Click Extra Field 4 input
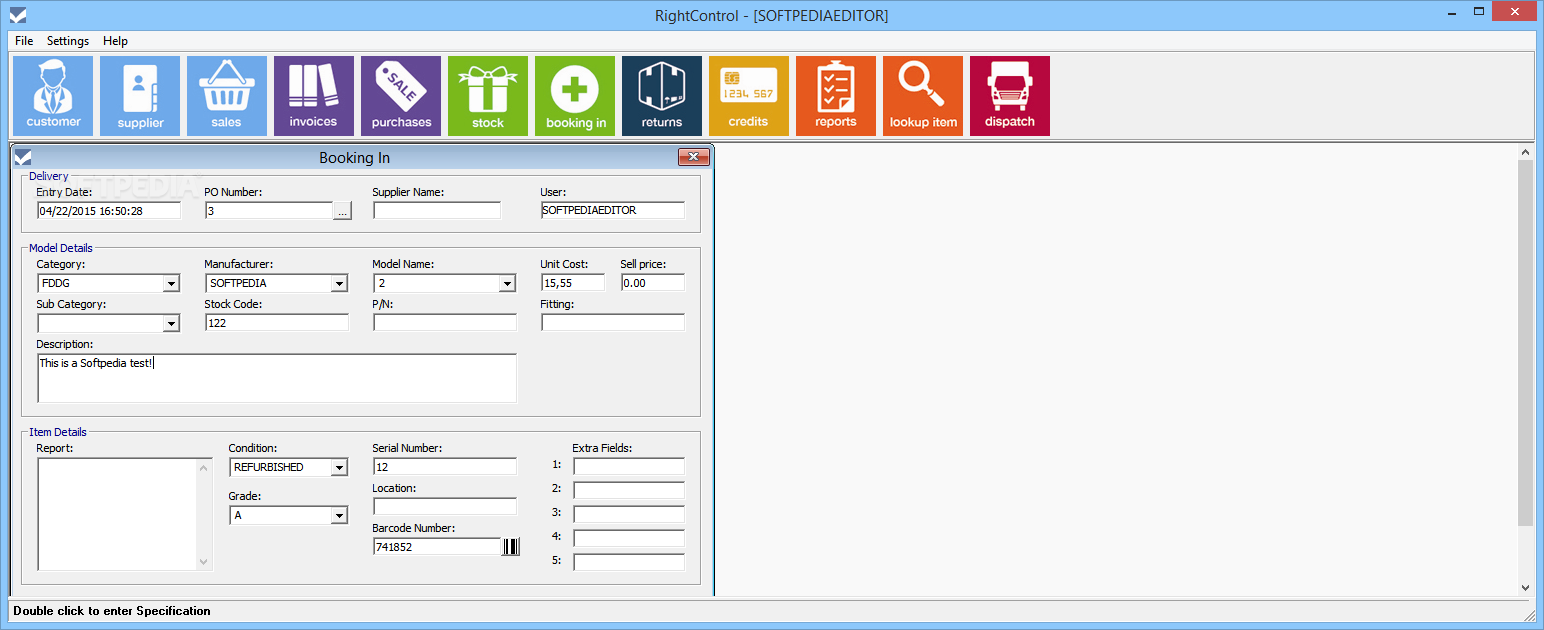 tap(629, 539)
